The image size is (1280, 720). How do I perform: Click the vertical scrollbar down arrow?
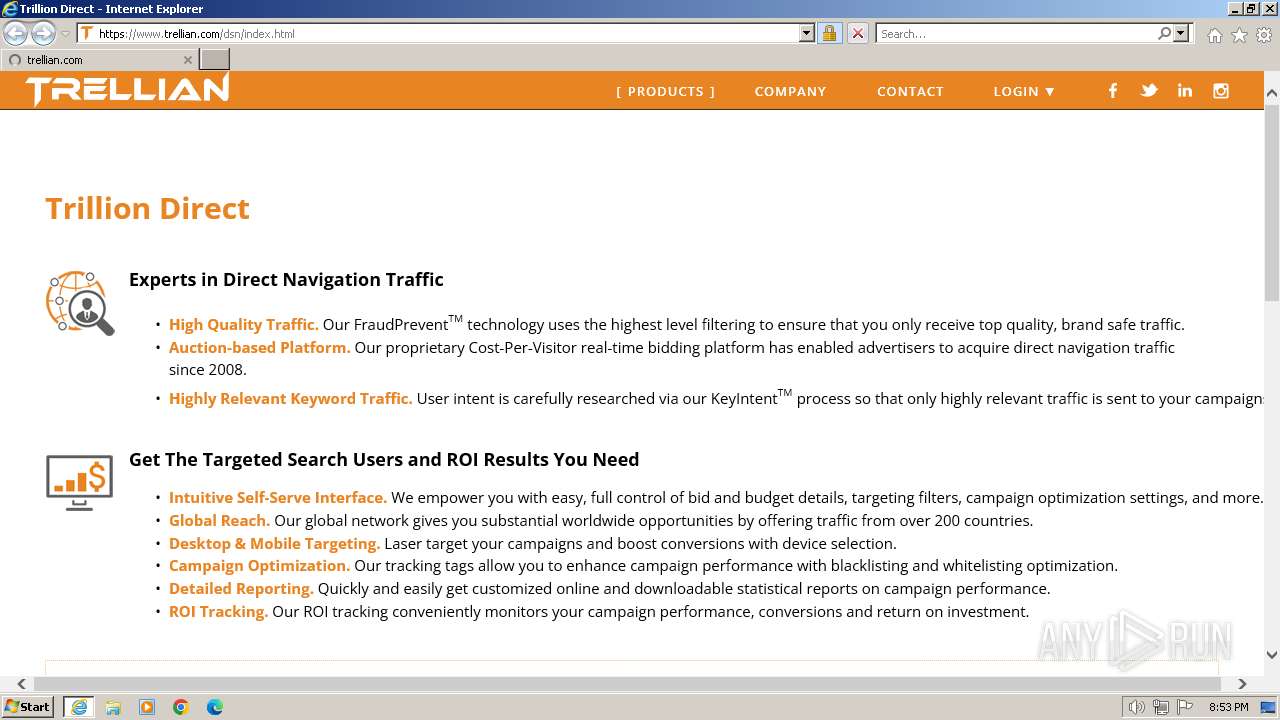coord(1271,656)
